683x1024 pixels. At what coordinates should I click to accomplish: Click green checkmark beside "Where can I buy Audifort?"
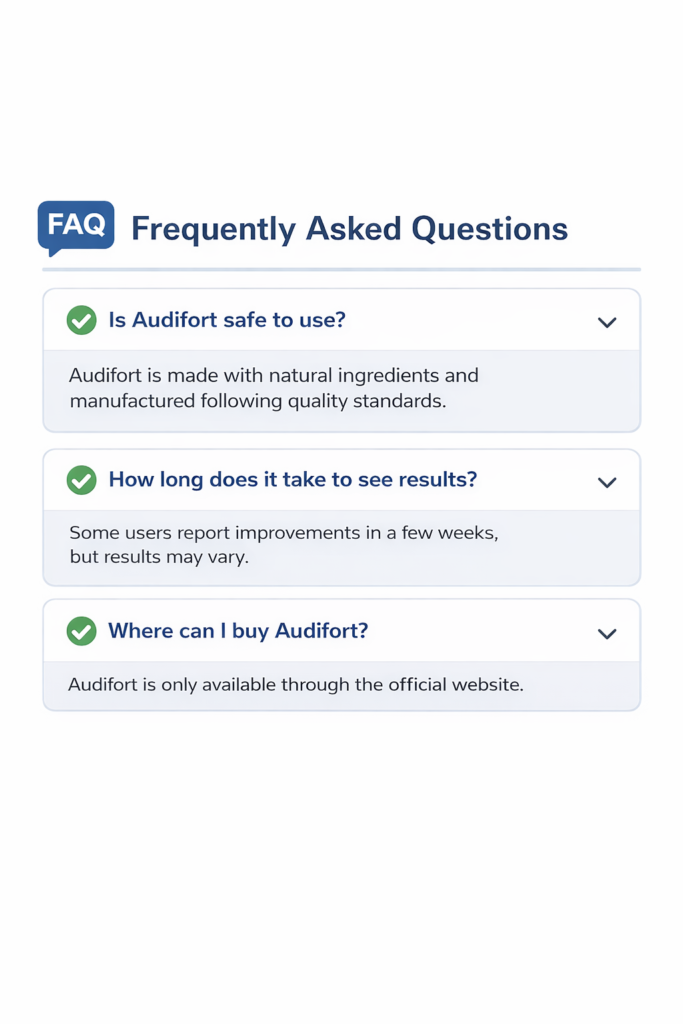click(81, 631)
